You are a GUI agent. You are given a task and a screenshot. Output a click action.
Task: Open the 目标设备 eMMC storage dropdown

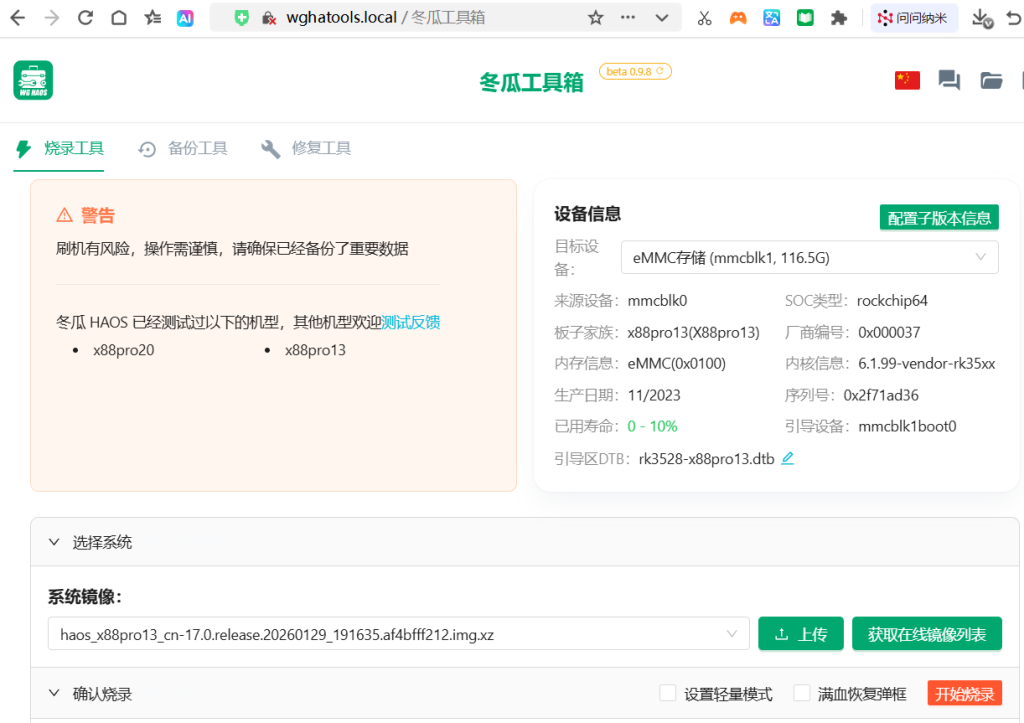point(809,257)
